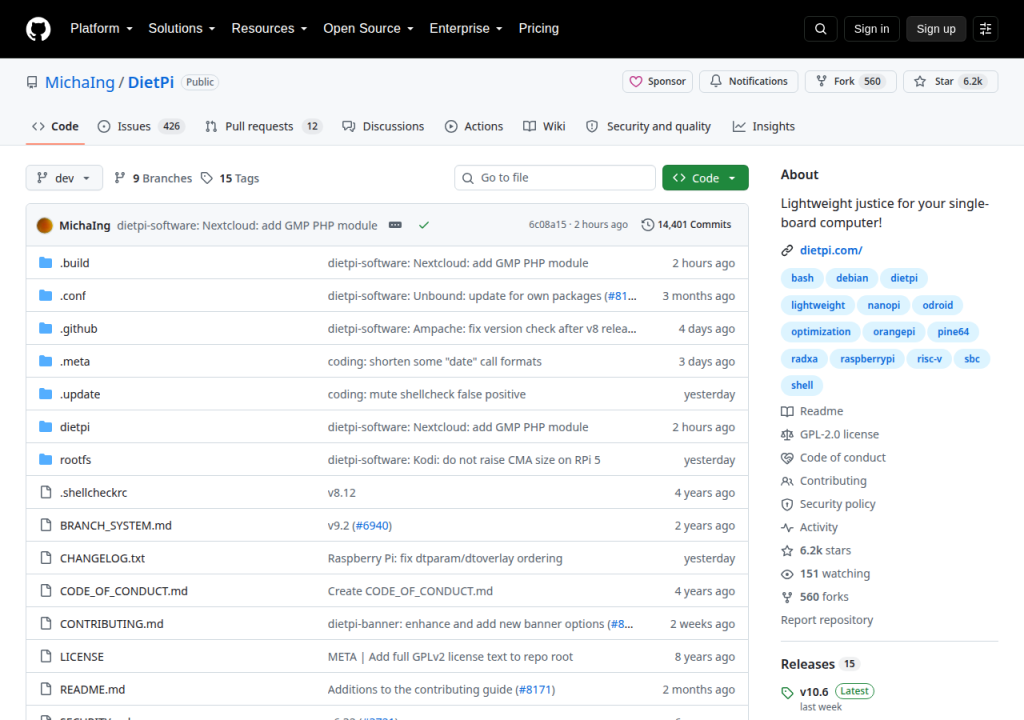Expand the Enterprise menu

466,29
